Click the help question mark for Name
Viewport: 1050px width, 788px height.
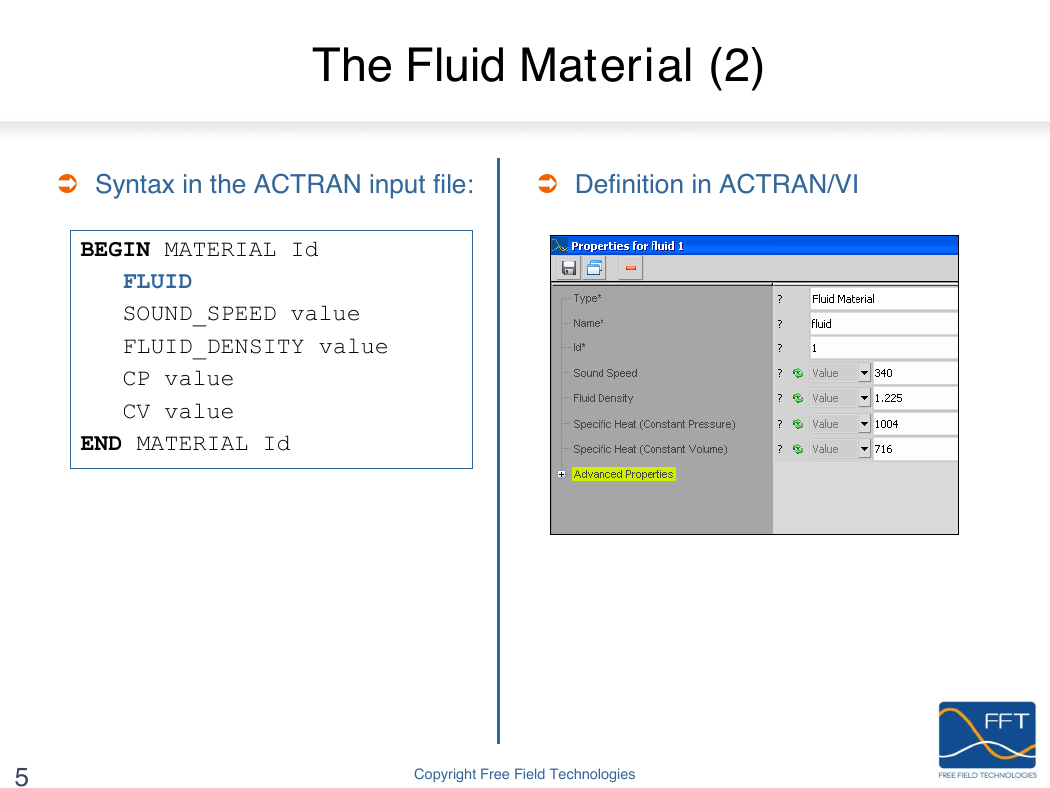[780, 324]
